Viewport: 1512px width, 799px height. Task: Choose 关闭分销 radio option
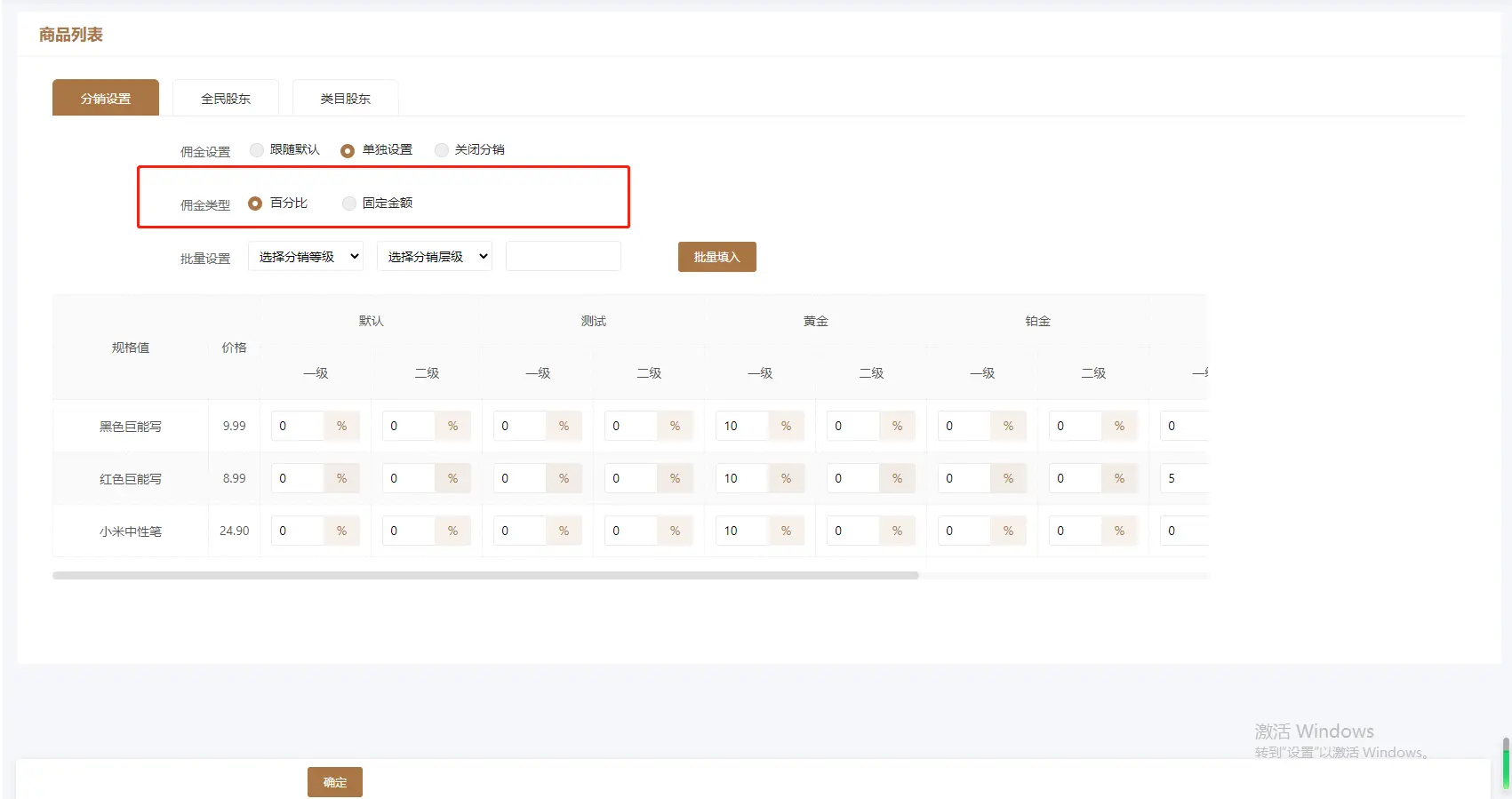[441, 150]
